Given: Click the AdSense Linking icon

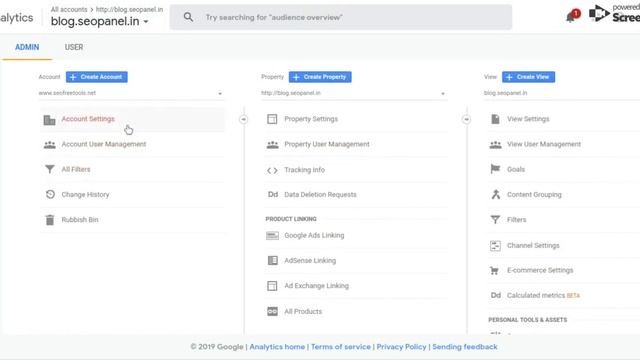Looking at the screenshot, I should [x=272, y=260].
